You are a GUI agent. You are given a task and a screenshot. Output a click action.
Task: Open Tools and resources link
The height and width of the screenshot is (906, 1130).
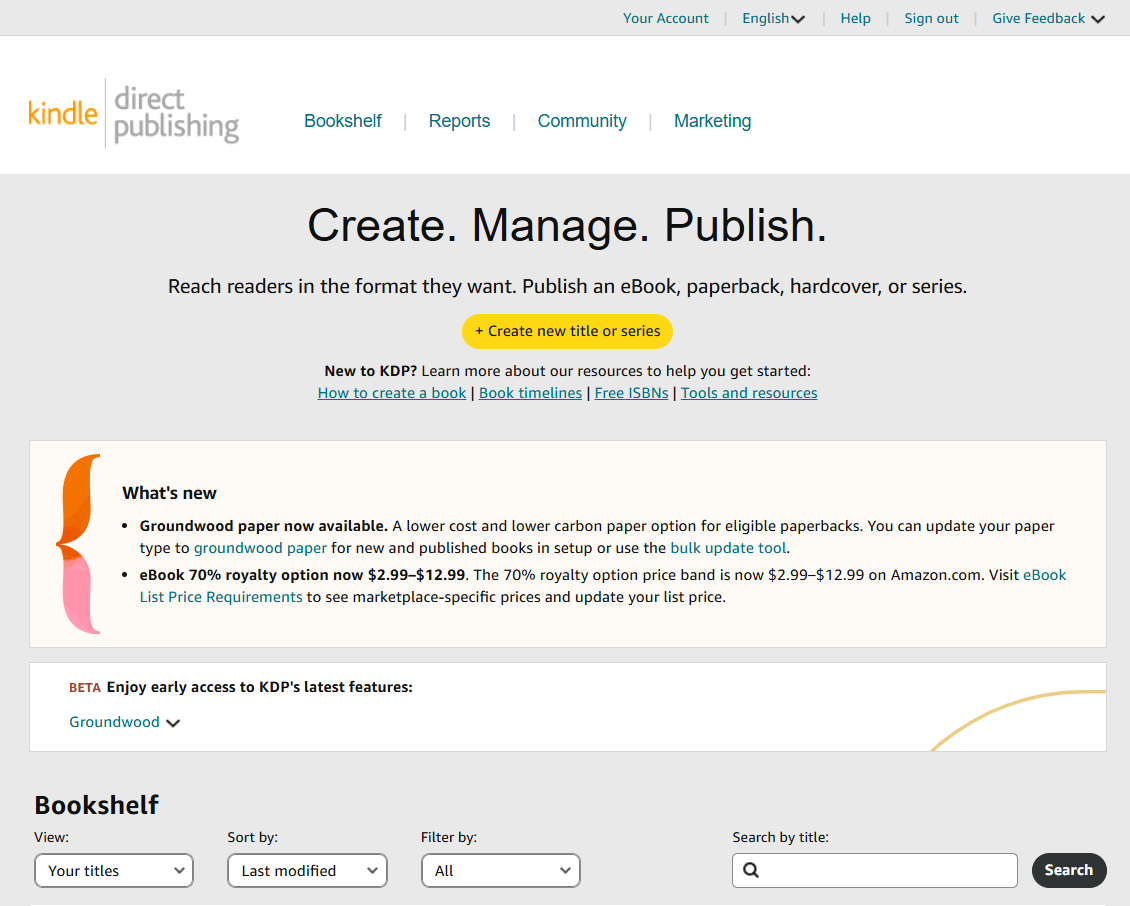coord(749,393)
